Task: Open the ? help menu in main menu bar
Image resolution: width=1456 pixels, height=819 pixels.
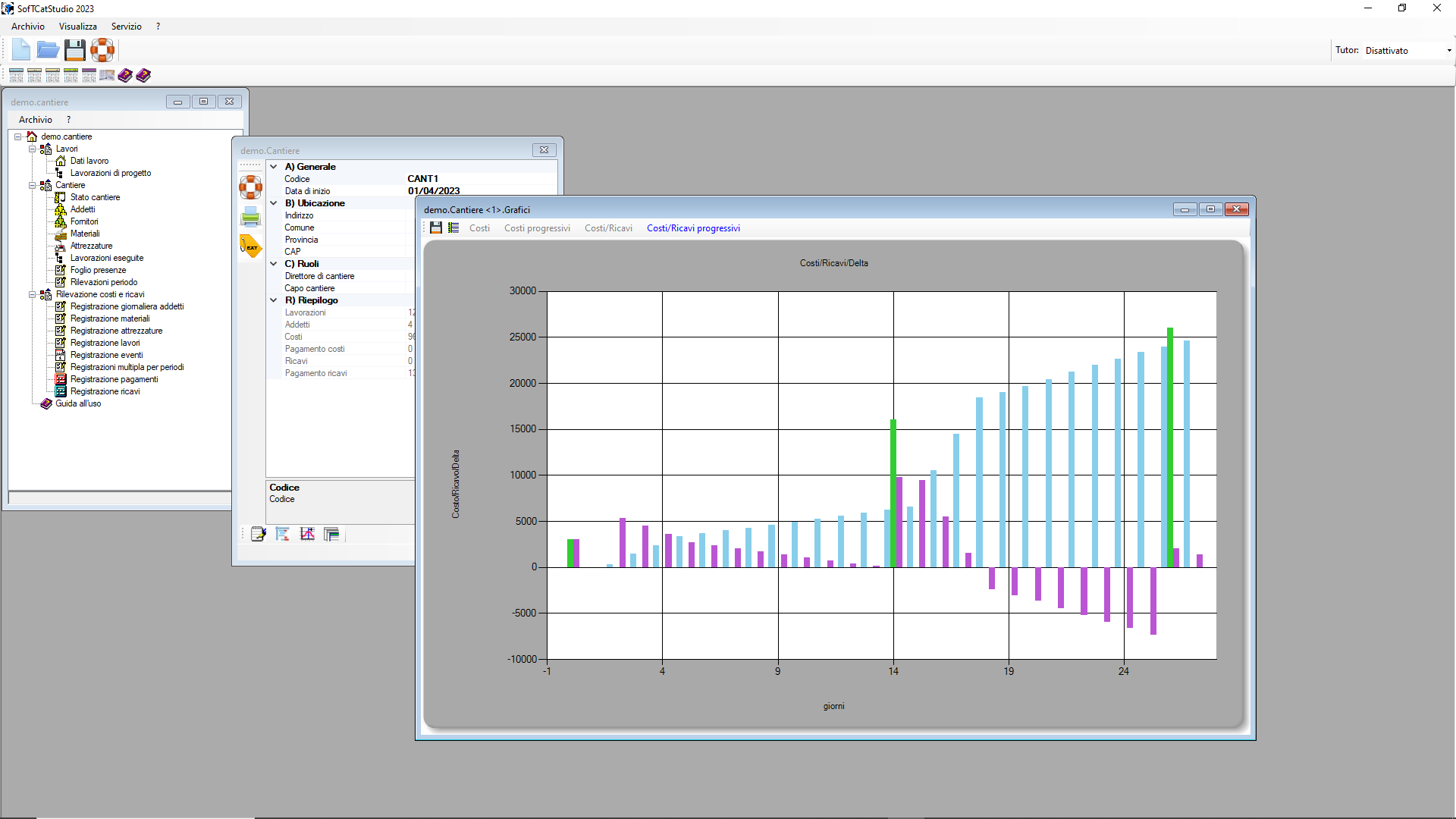Action: 158,27
